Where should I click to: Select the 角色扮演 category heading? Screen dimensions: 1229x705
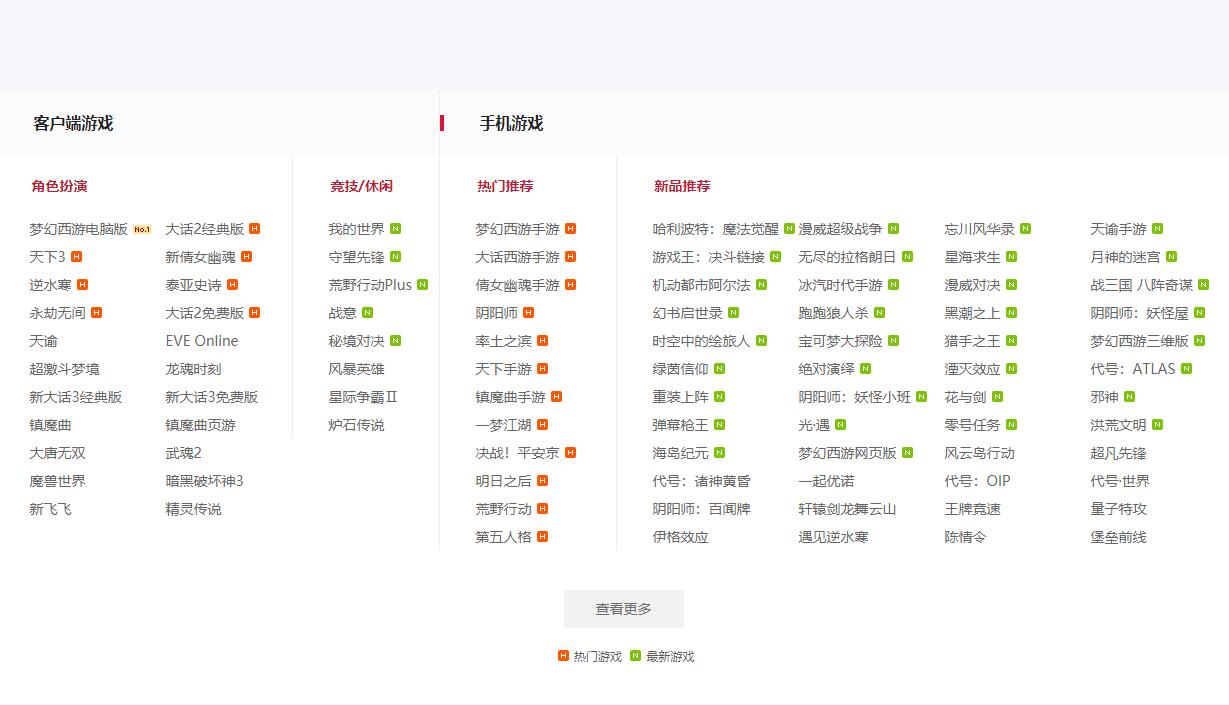[x=59, y=186]
